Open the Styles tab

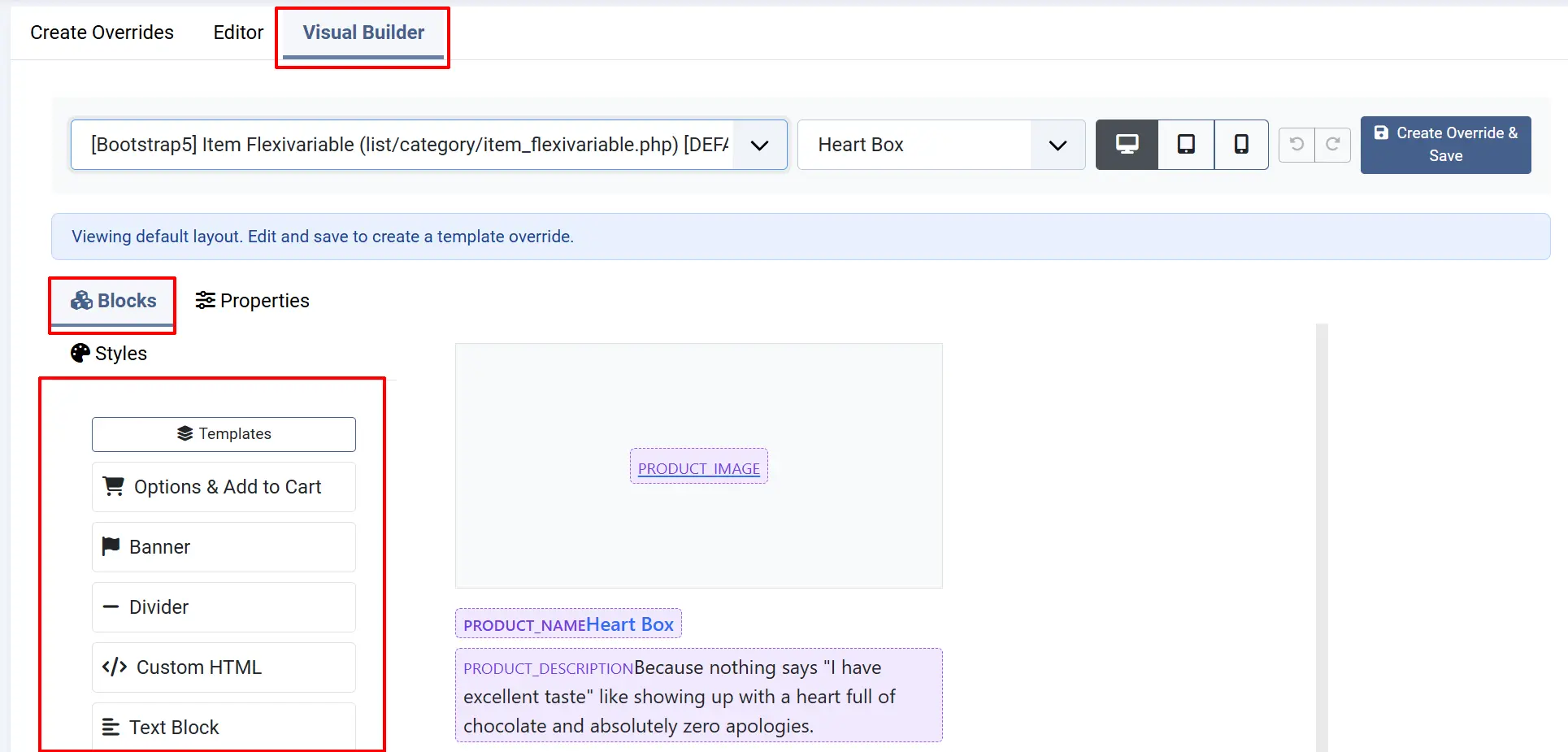point(109,354)
